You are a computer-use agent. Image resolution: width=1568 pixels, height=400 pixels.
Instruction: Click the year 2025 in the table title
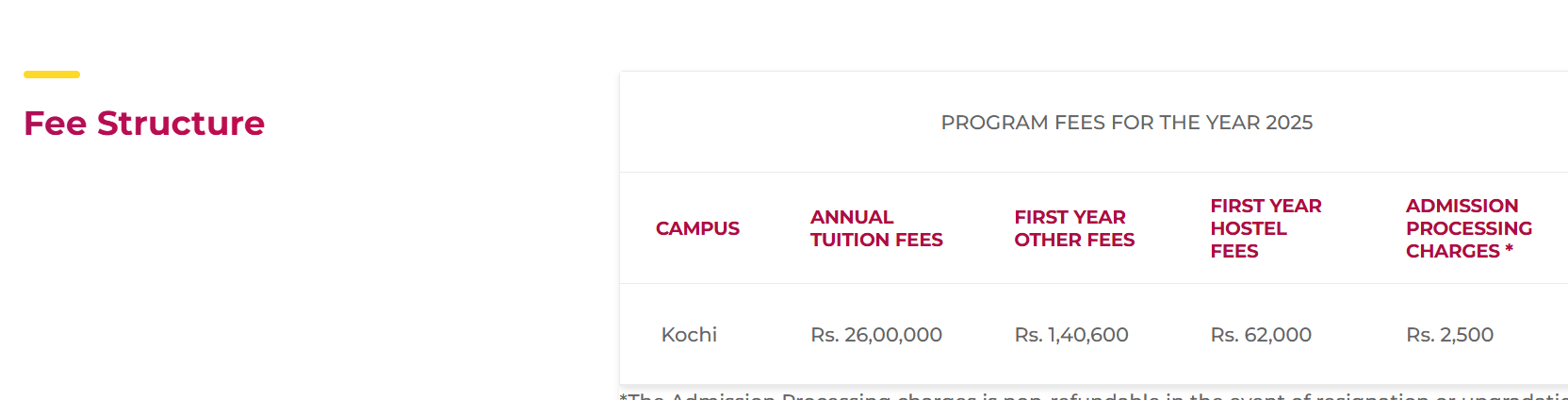[x=1289, y=123]
